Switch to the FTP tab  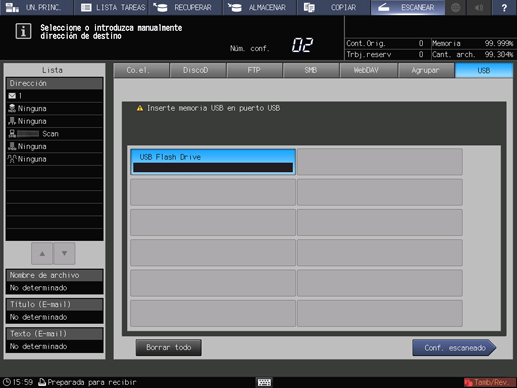coord(254,70)
